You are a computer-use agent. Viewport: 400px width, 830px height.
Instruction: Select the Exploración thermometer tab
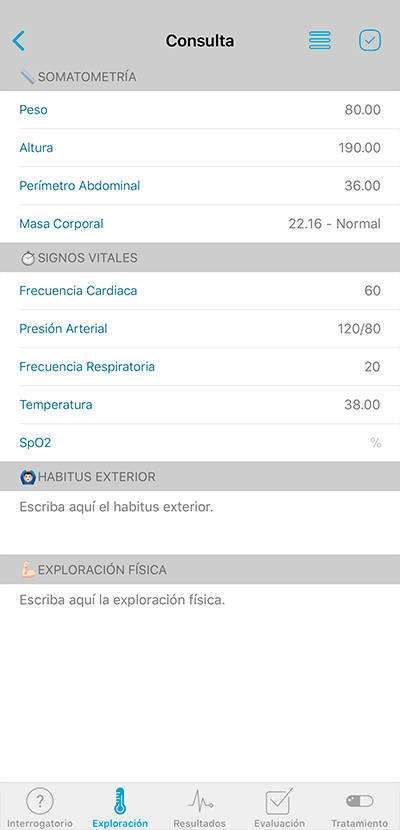(120, 808)
